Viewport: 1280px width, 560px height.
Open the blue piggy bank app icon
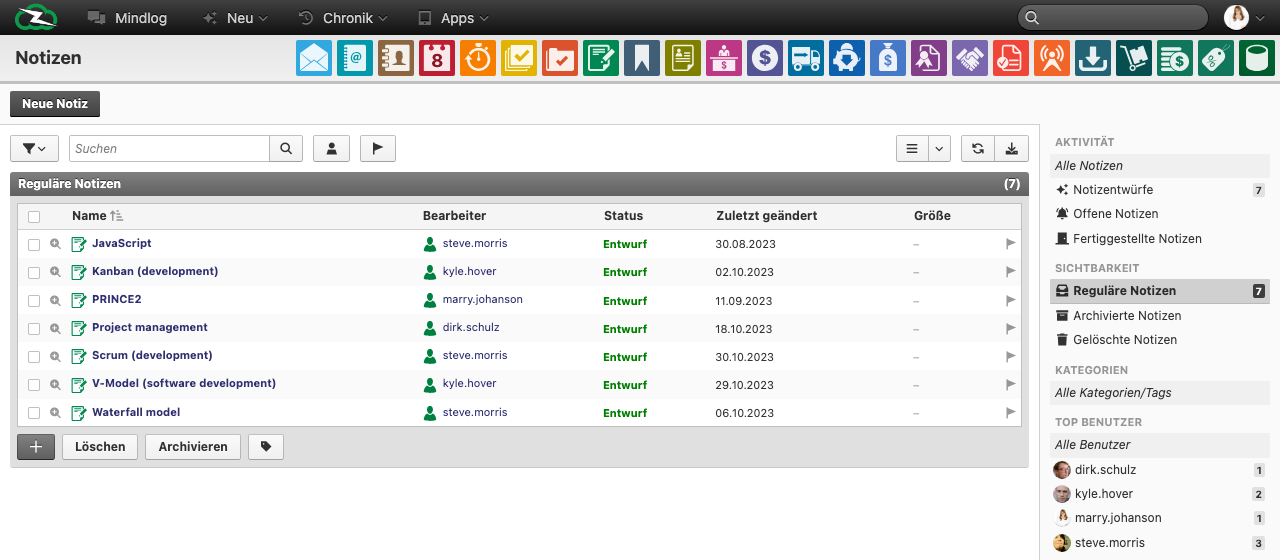click(x=847, y=58)
